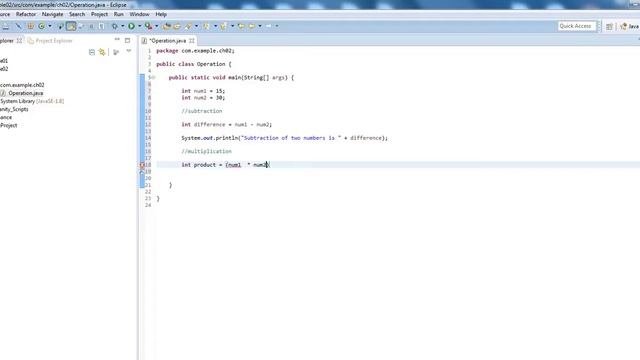The height and width of the screenshot is (360, 640).
Task: Collapse the main method fold on line 5
Action: (153, 78)
